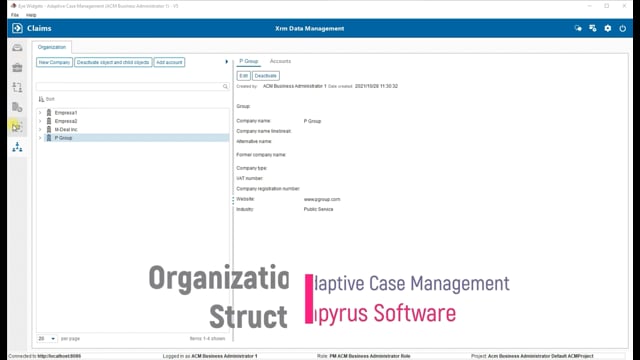Screen dimensions: 640x360
Task: Click the Public Service industry value
Action: pyautogui.click(x=318, y=209)
